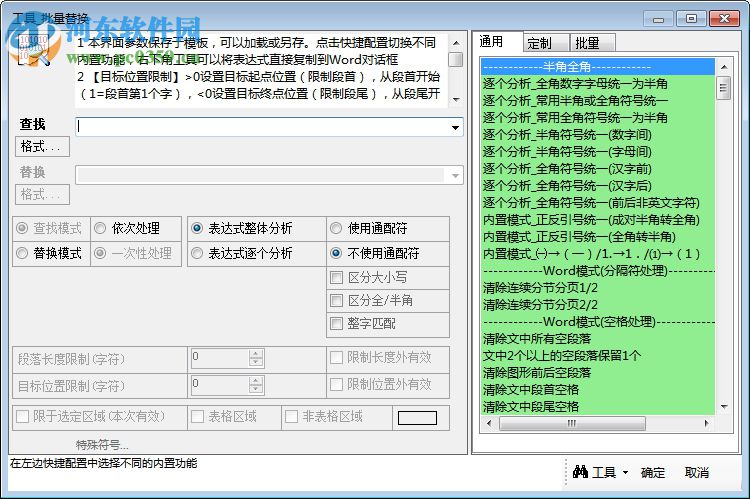This screenshot has height=499, width=750.
Task: Click the preset list vertical scrollbar thumb
Action: [723, 88]
